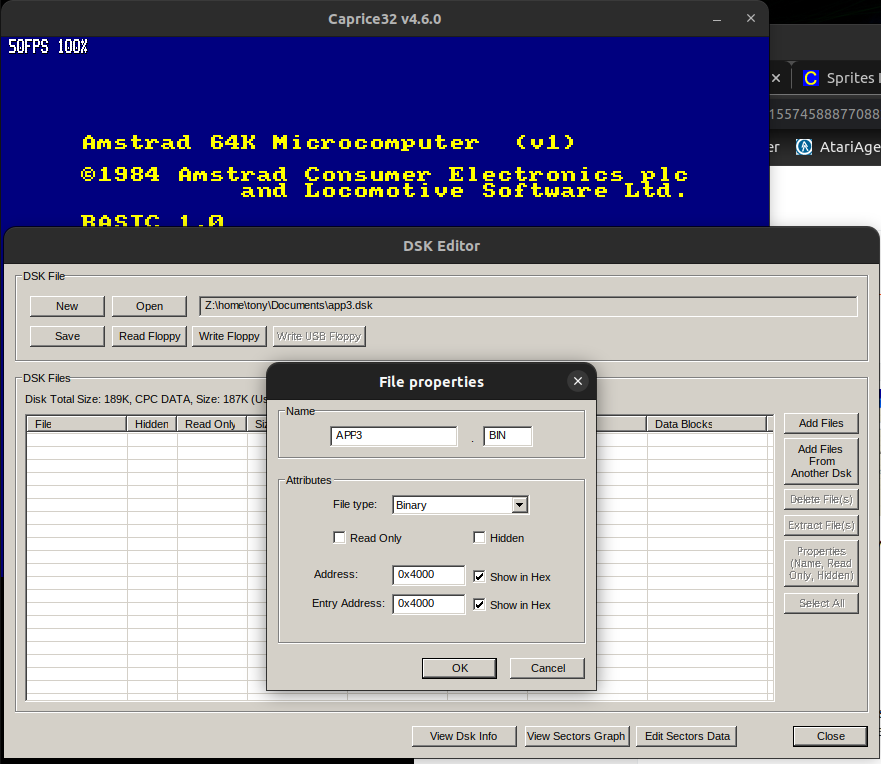881x764 pixels.
Task: Click the Properties (Name, Read Only, Hidden) button
Action: click(821, 563)
